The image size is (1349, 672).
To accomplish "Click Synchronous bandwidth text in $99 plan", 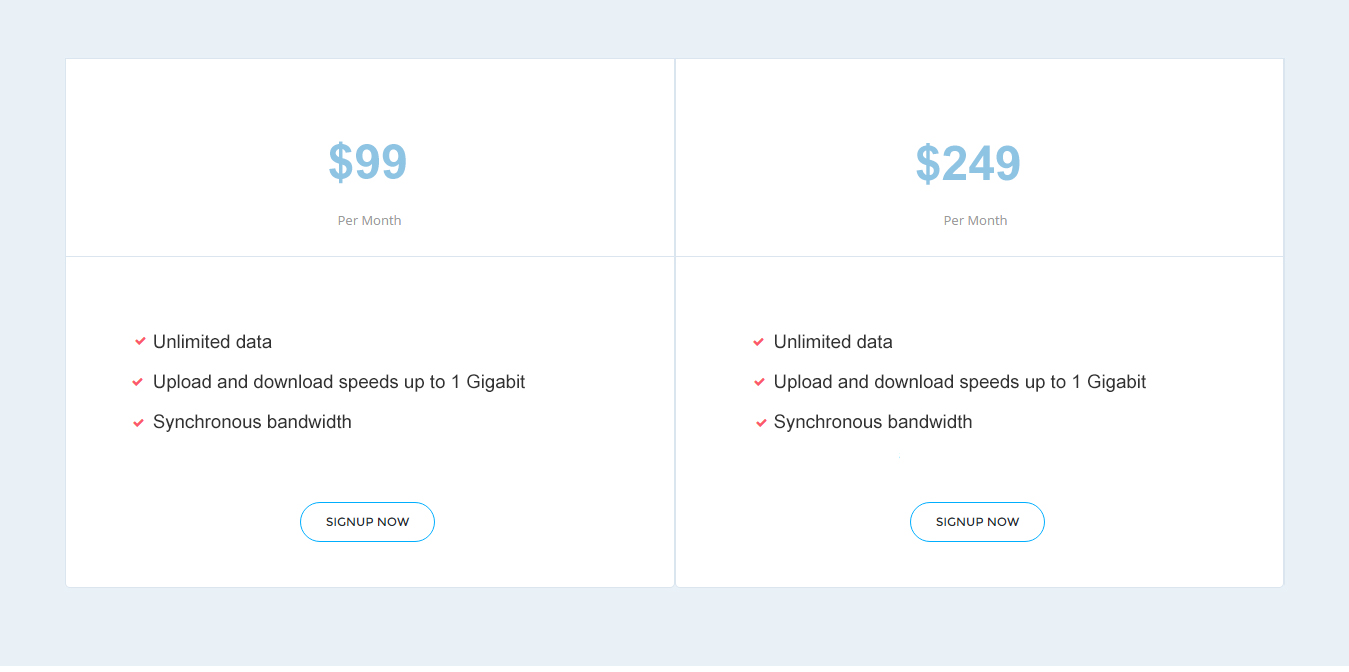I will pyautogui.click(x=252, y=422).
